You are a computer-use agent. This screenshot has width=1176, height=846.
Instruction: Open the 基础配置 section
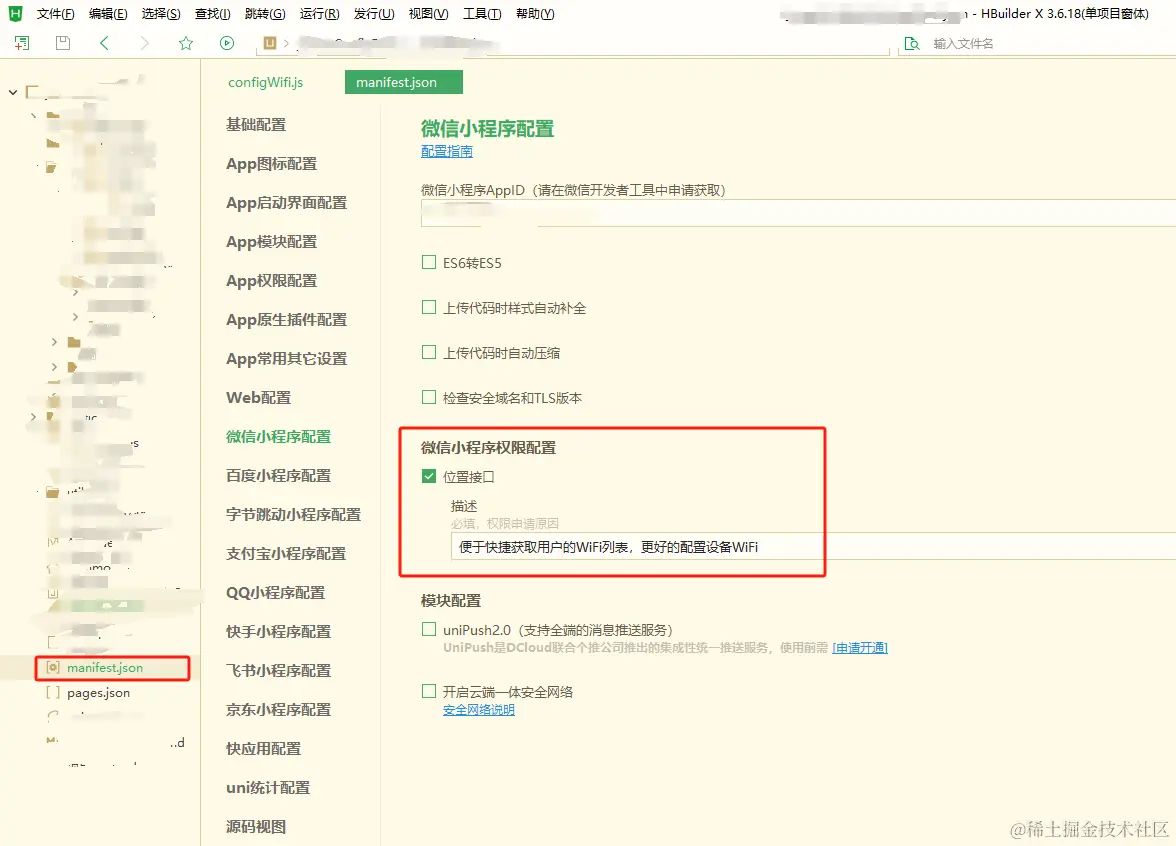256,124
